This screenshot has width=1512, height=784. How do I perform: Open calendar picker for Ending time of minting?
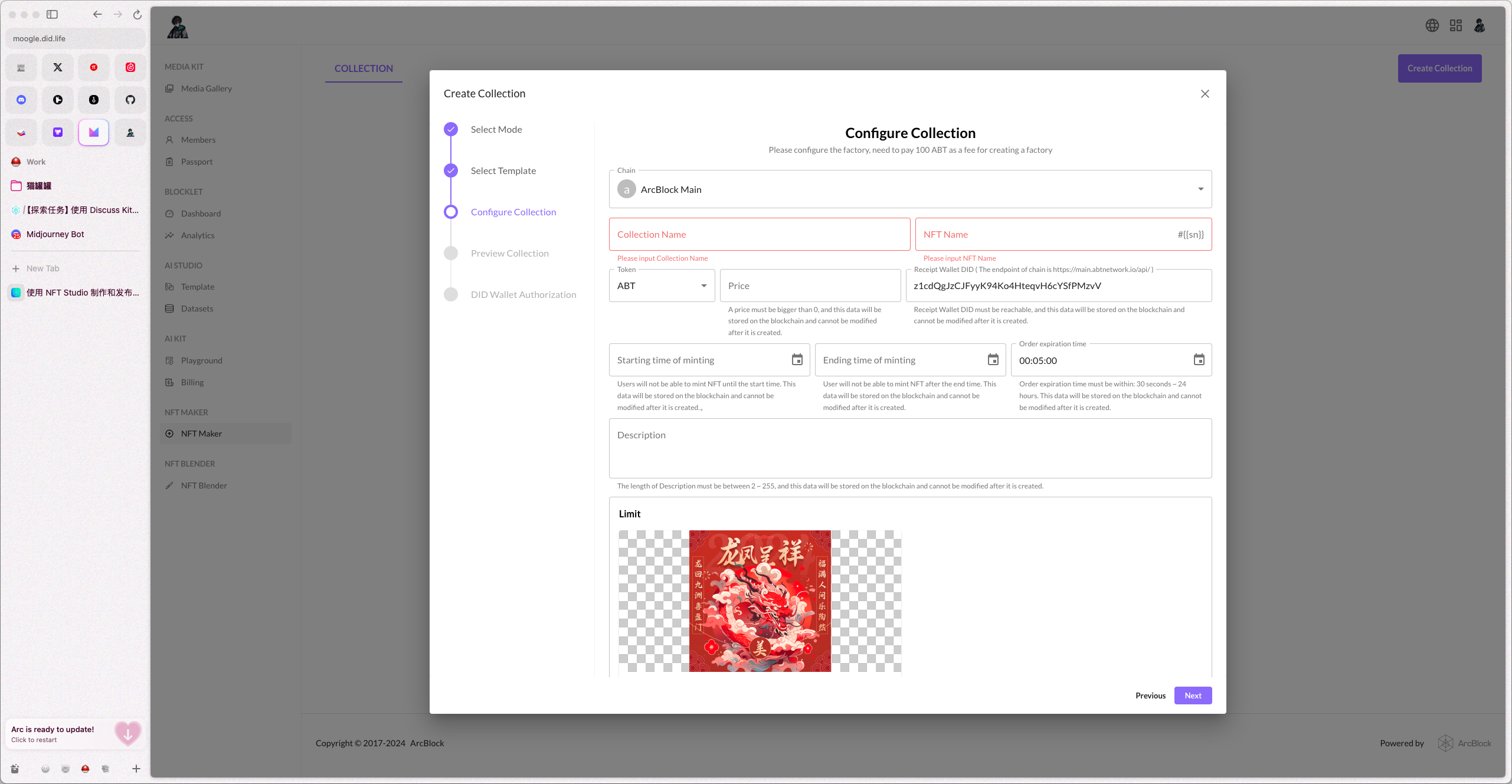coord(993,360)
